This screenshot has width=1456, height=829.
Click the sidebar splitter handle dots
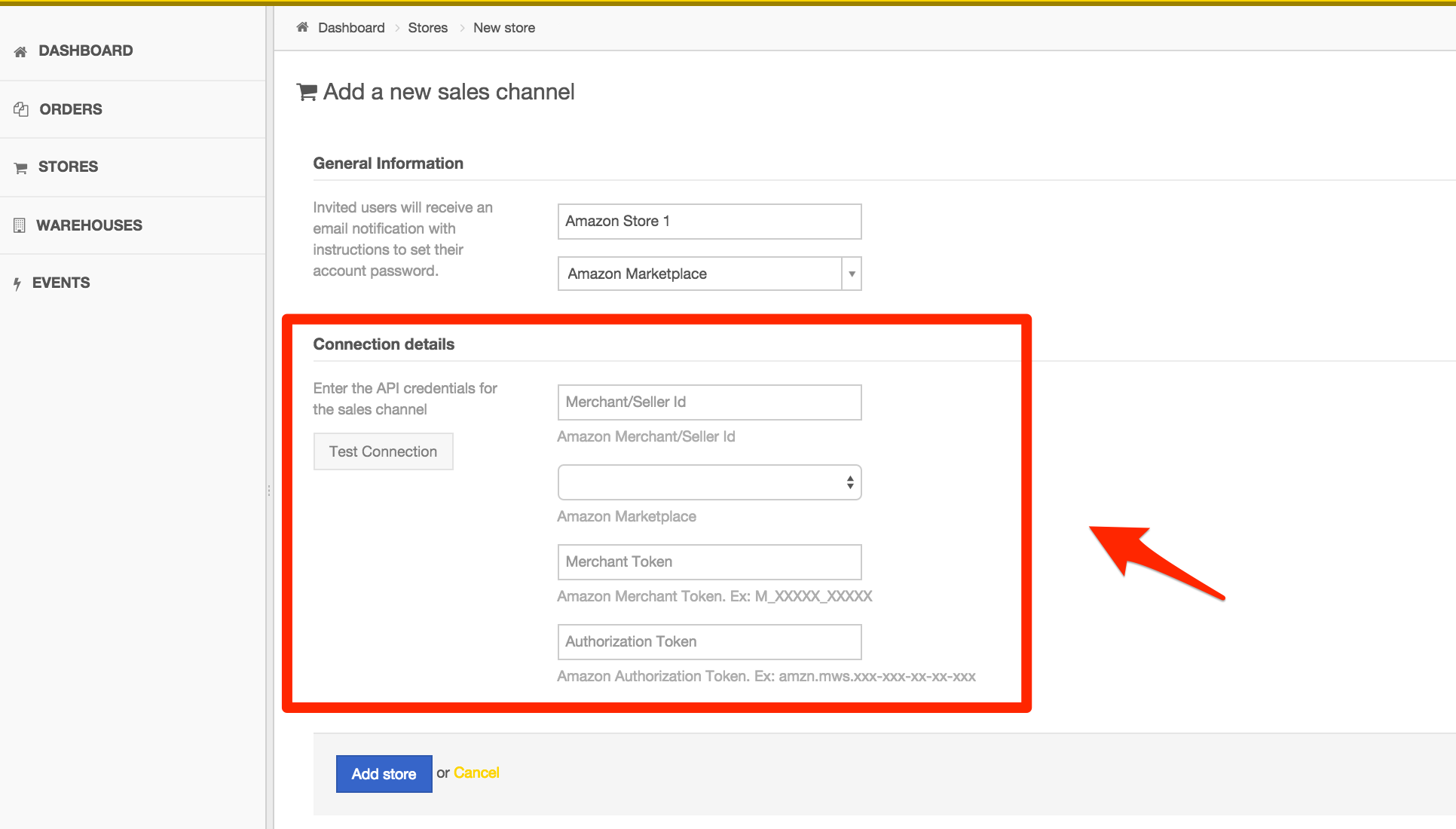point(269,491)
